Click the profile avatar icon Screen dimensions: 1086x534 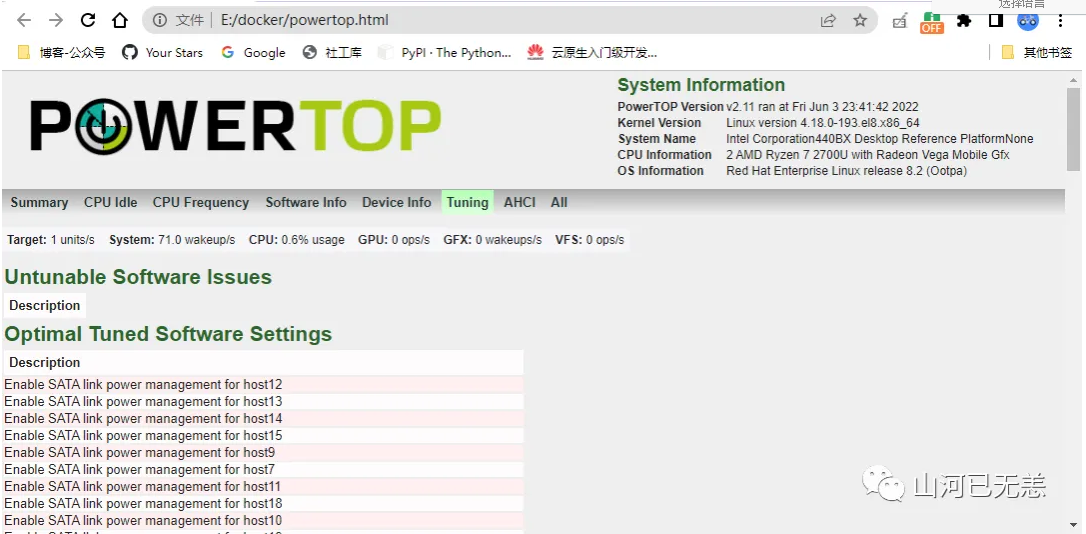[x=1028, y=20]
